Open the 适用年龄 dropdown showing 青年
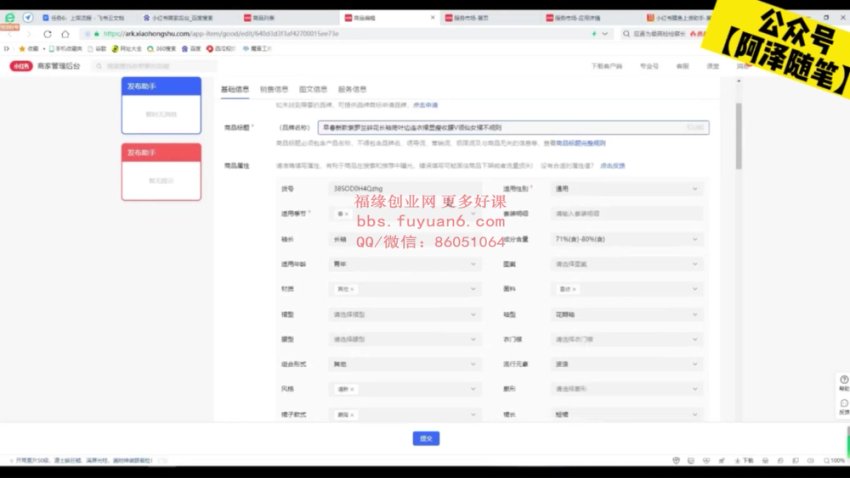 474,264
